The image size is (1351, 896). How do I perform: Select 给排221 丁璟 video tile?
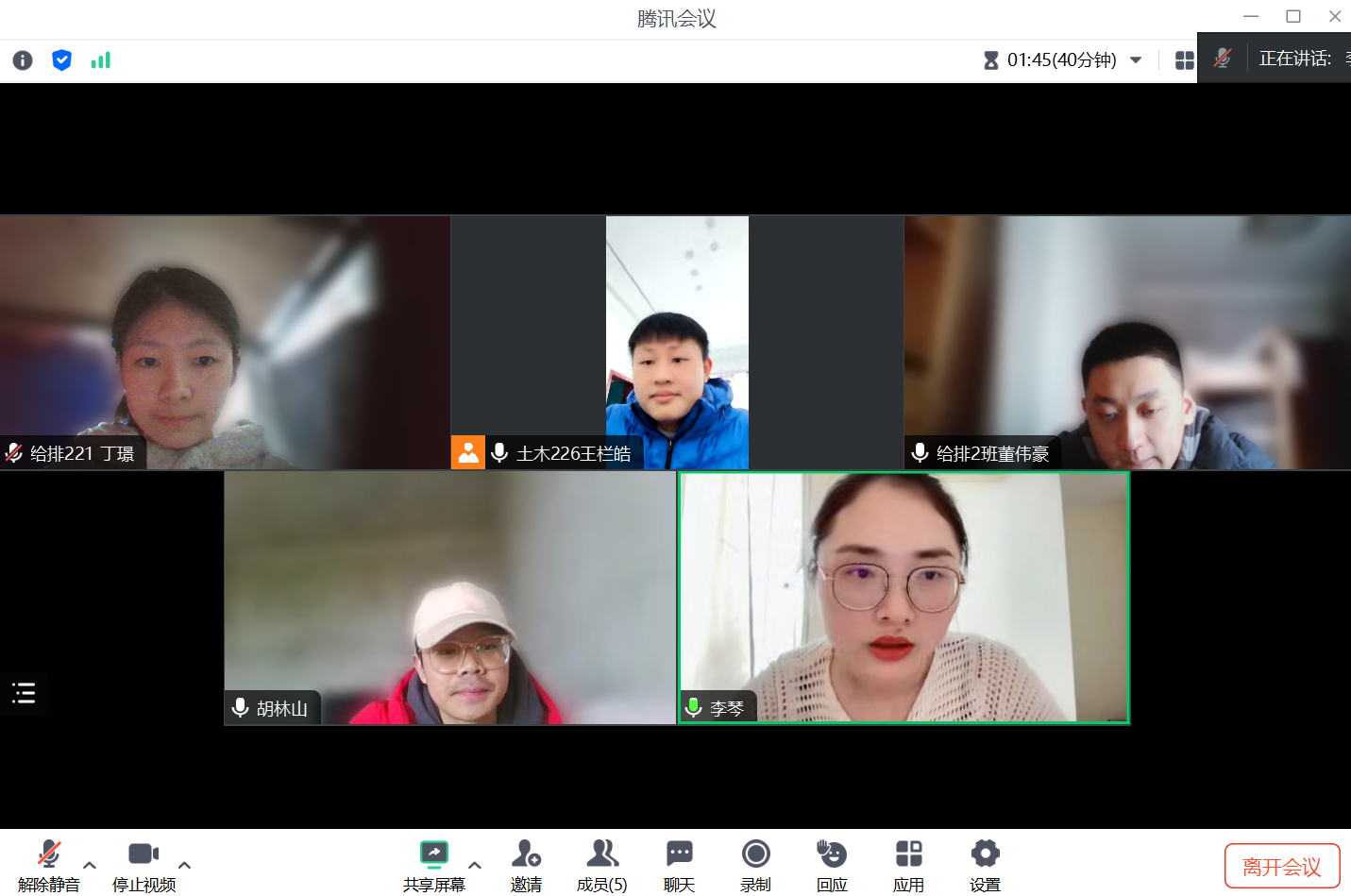click(x=225, y=343)
